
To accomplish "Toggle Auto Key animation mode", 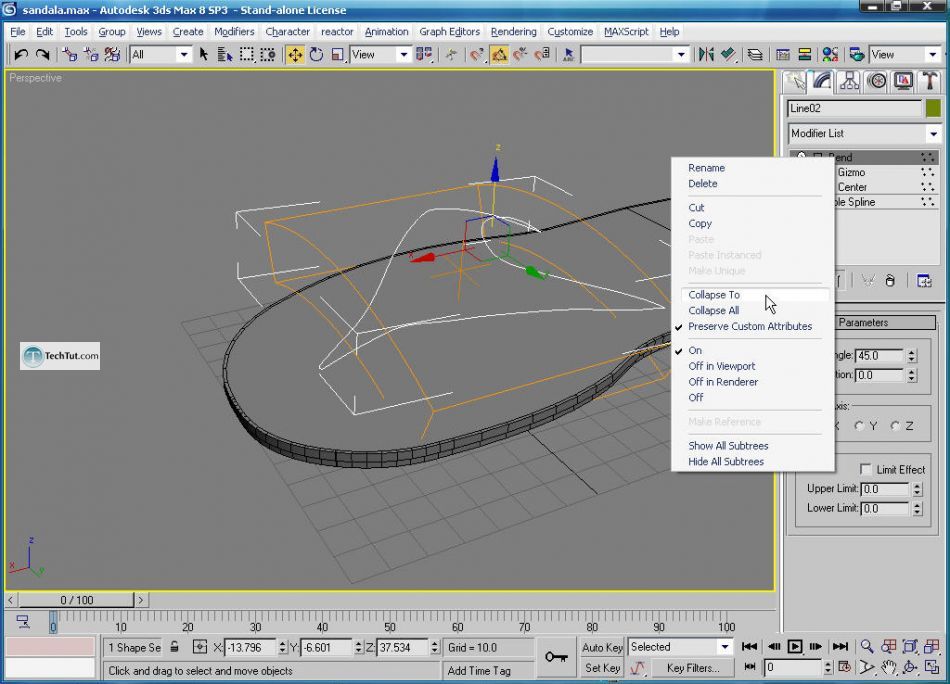I will (x=602, y=647).
